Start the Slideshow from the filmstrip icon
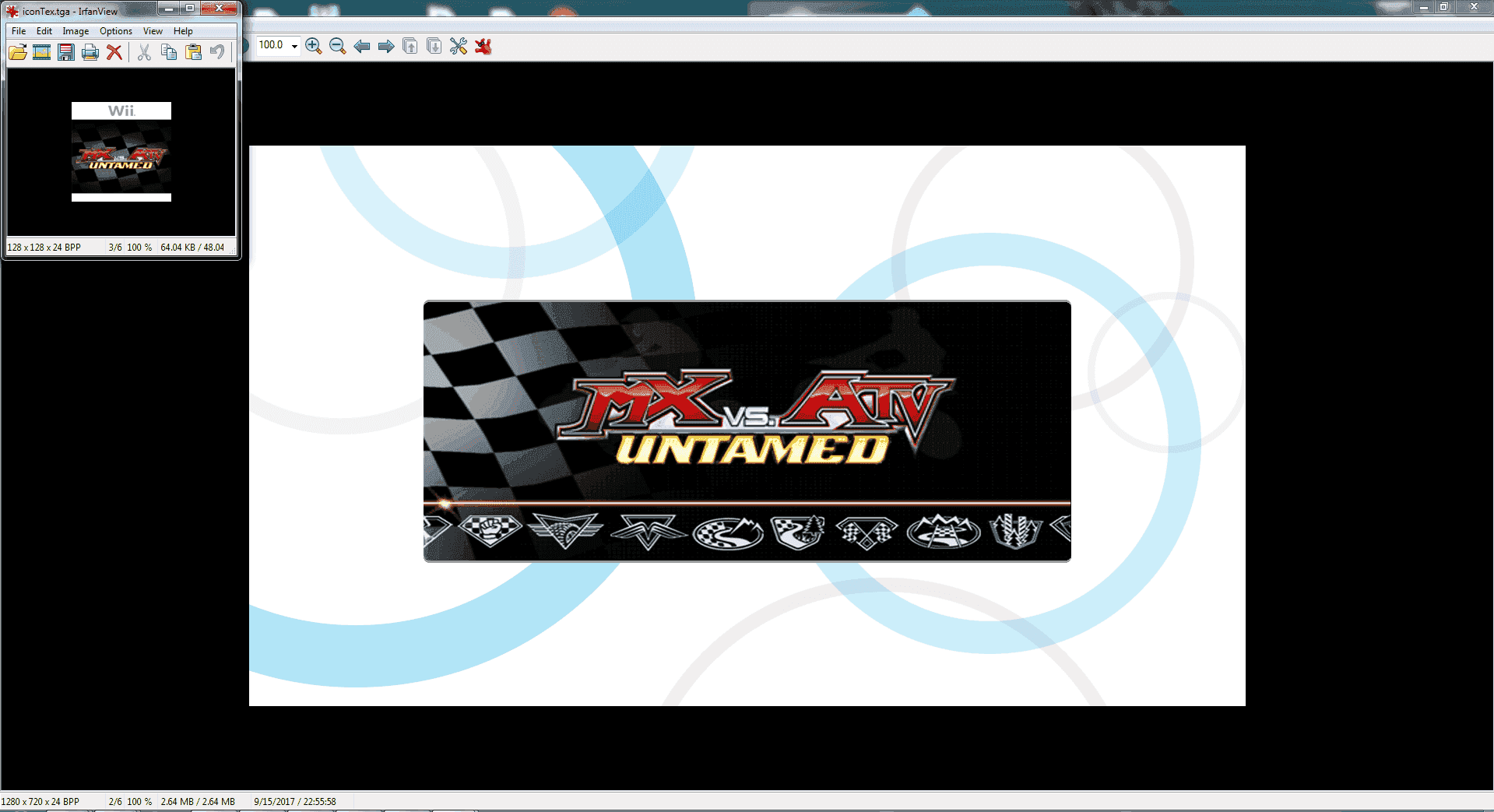 click(42, 52)
